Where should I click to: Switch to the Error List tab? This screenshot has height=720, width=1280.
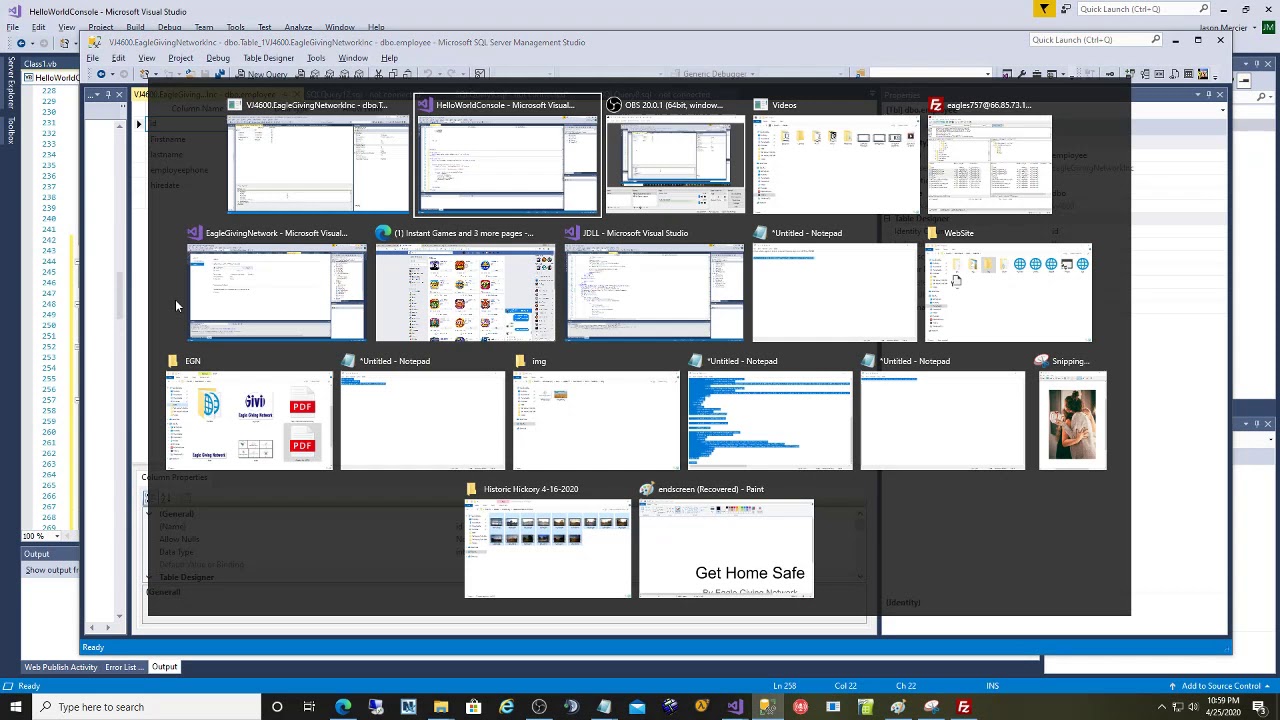click(123, 667)
